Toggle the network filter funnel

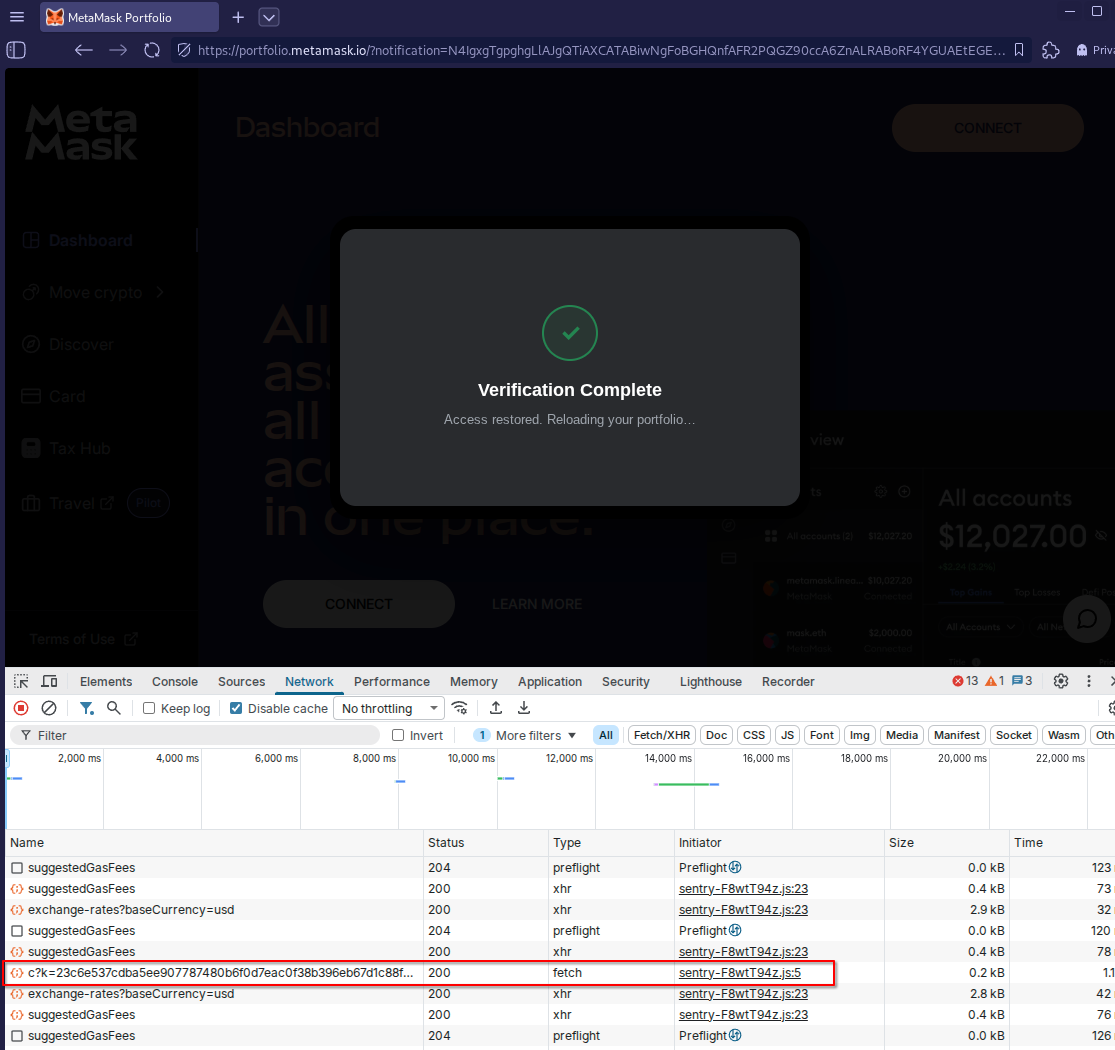[87, 707]
